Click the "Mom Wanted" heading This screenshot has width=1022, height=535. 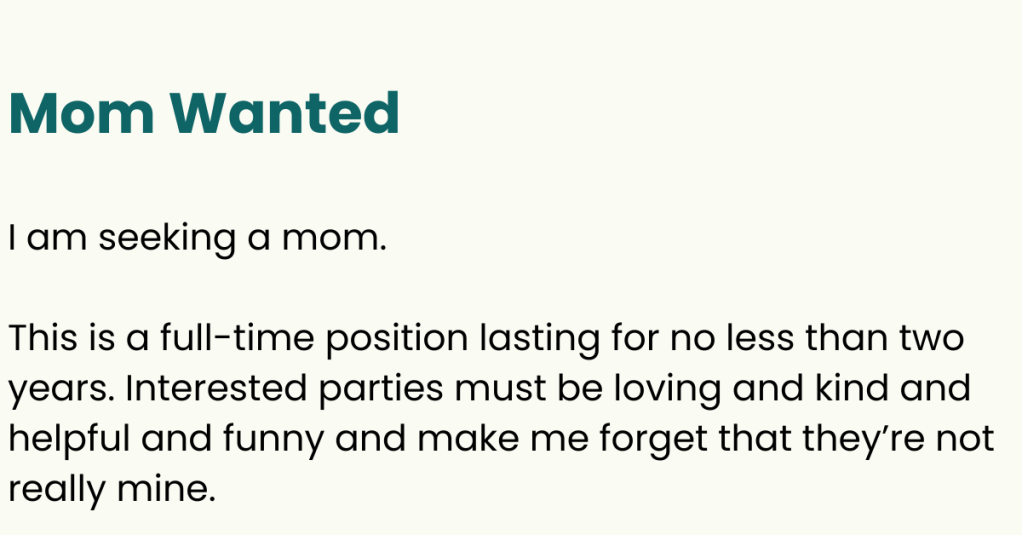pyautogui.click(x=204, y=114)
